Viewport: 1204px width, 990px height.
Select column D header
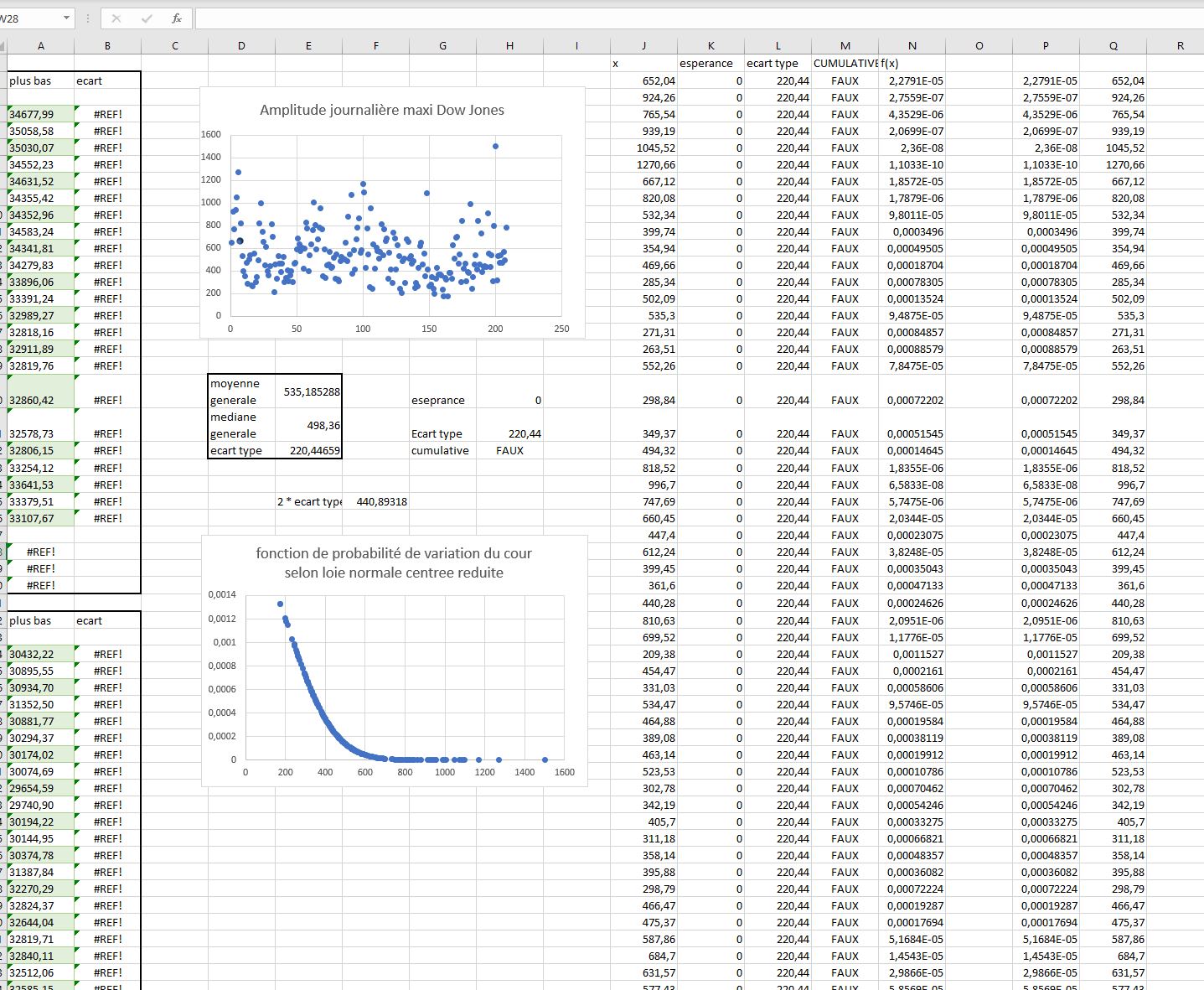click(241, 46)
